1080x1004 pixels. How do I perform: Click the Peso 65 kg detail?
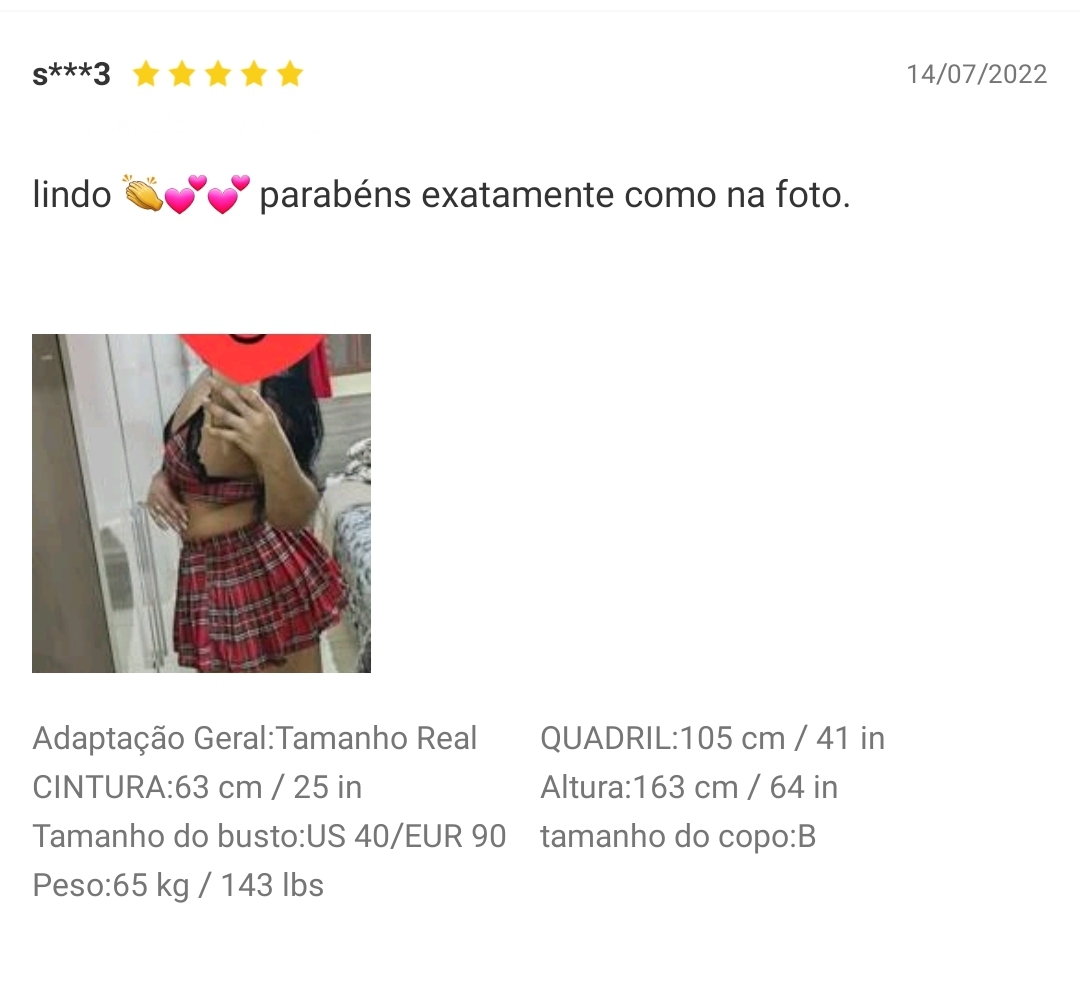click(x=178, y=886)
